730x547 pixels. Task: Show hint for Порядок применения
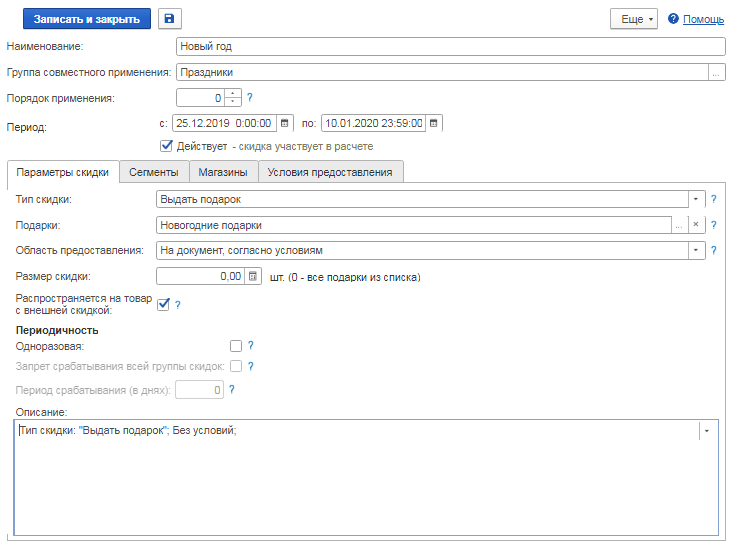pyautogui.click(x=250, y=97)
